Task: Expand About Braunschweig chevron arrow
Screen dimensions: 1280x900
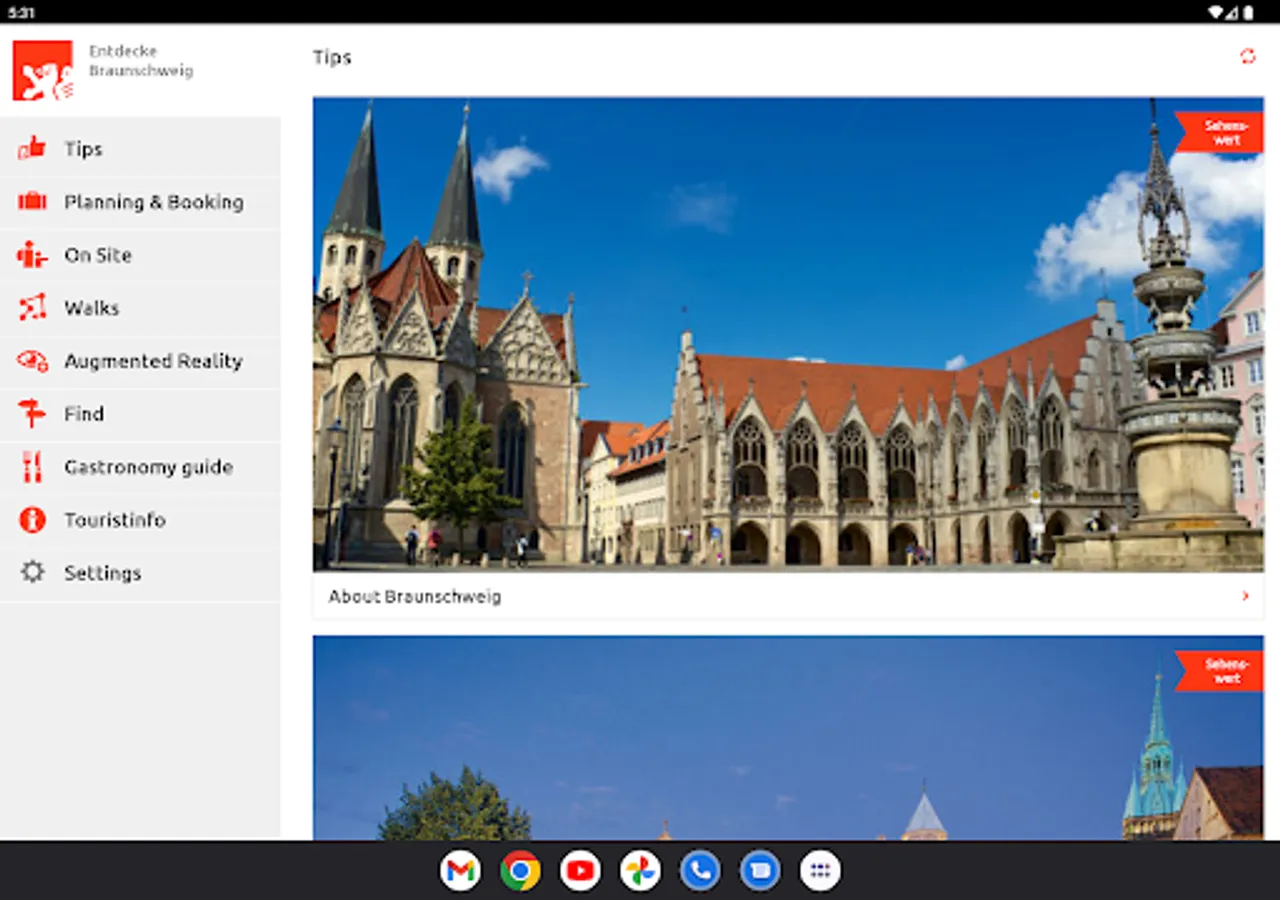Action: point(1245,596)
